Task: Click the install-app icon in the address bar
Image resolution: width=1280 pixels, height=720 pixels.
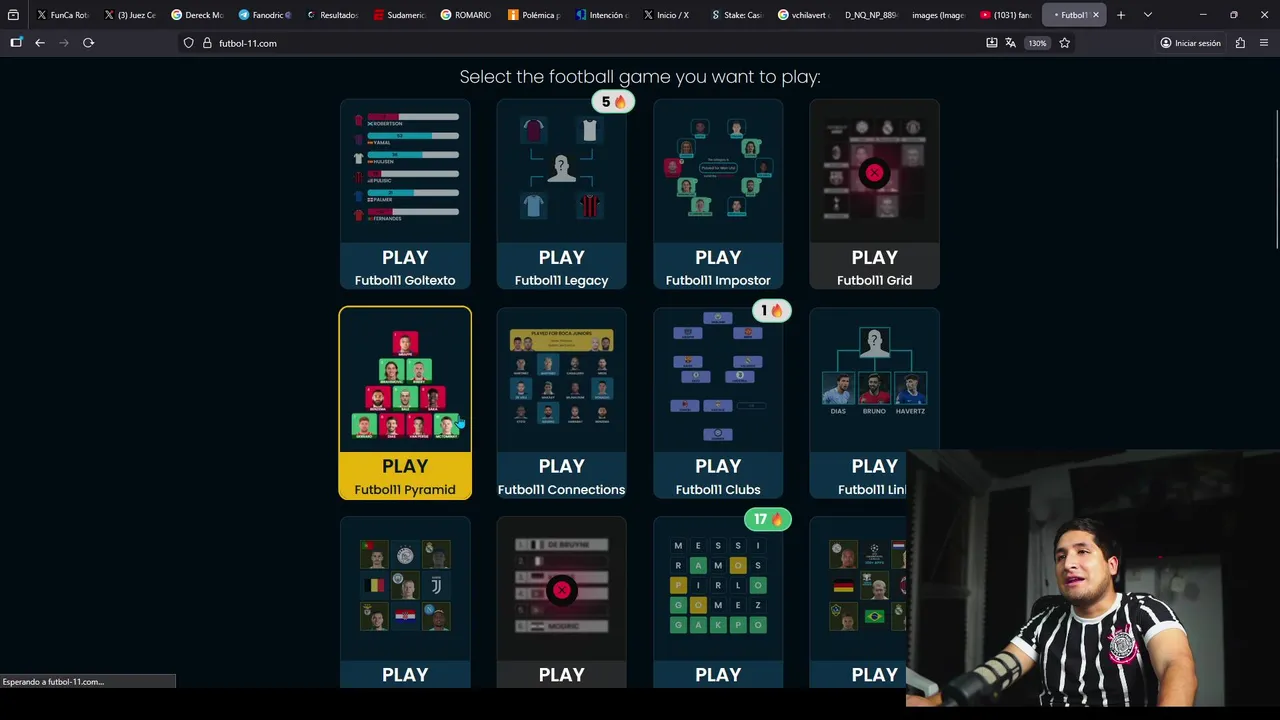Action: pos(991,43)
